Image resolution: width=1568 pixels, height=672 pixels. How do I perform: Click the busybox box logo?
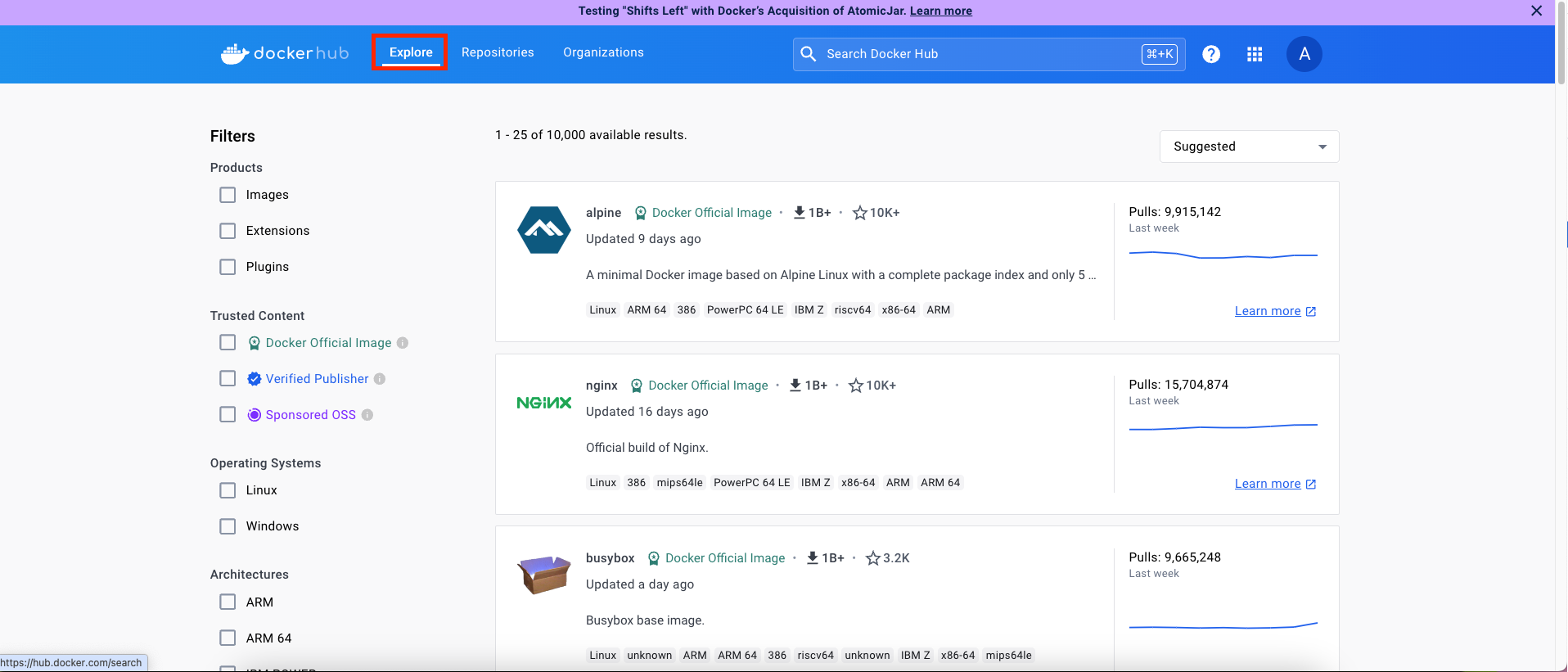pos(544,575)
